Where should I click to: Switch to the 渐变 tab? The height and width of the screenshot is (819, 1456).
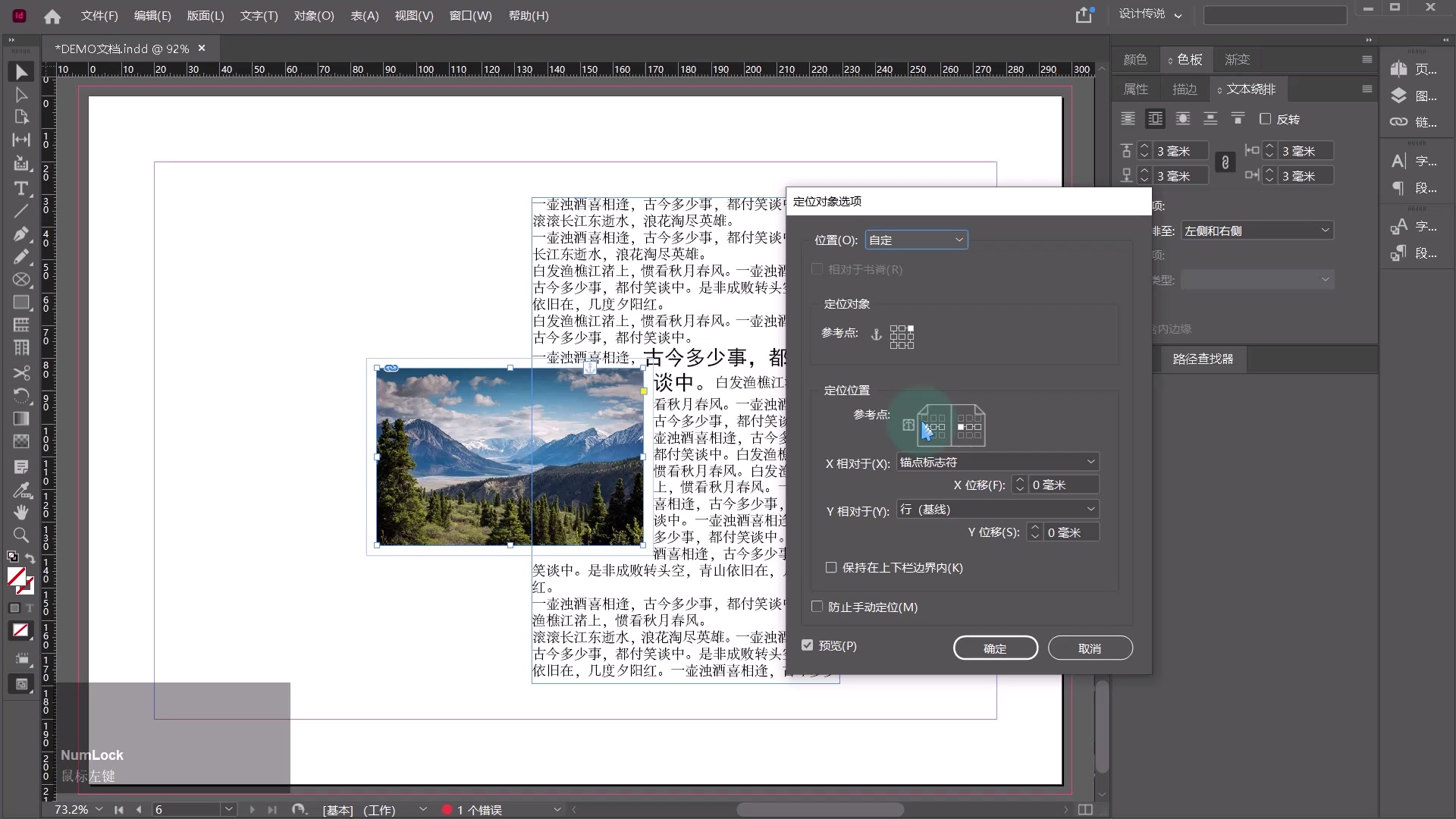click(x=1236, y=59)
